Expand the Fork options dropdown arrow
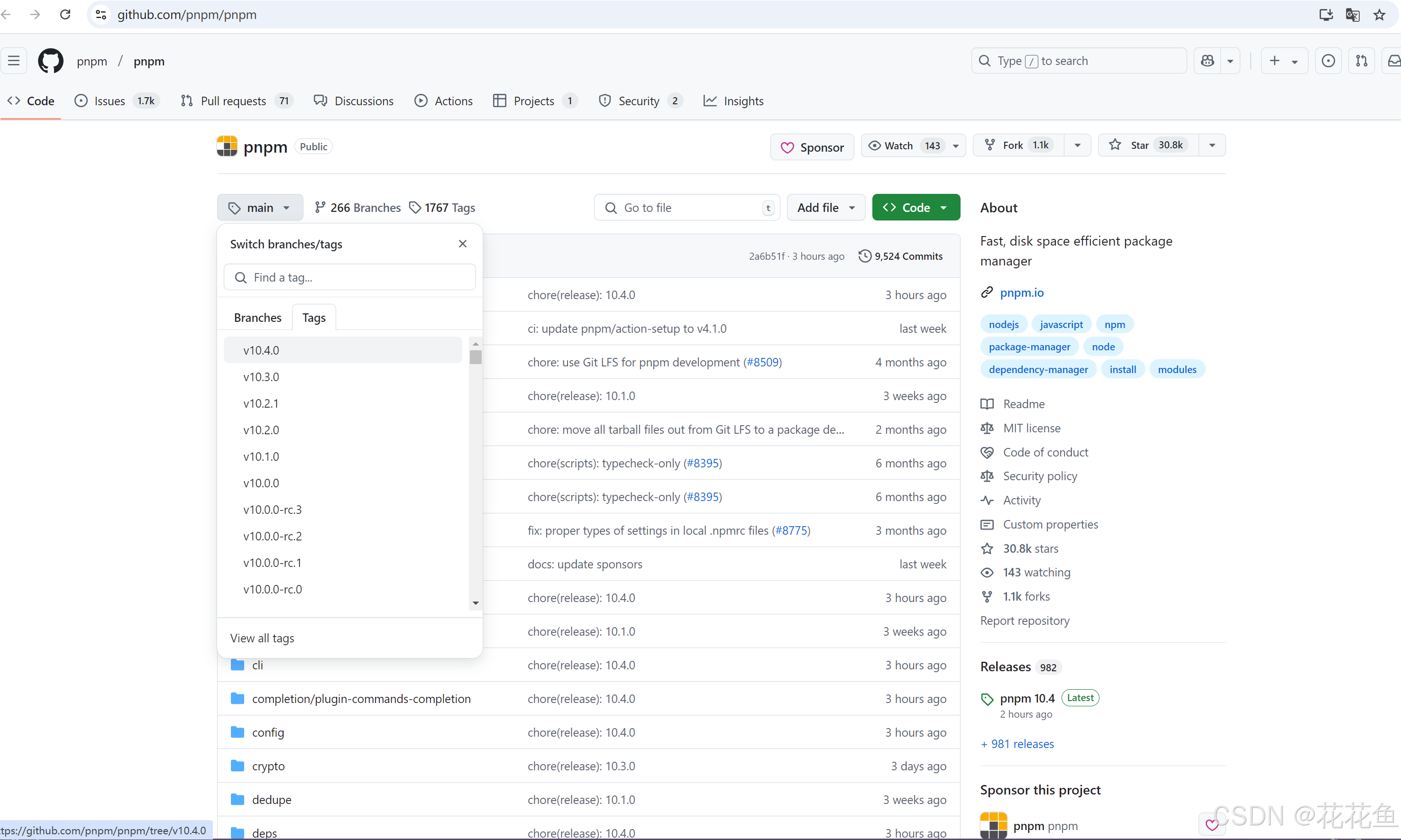 [1078, 146]
